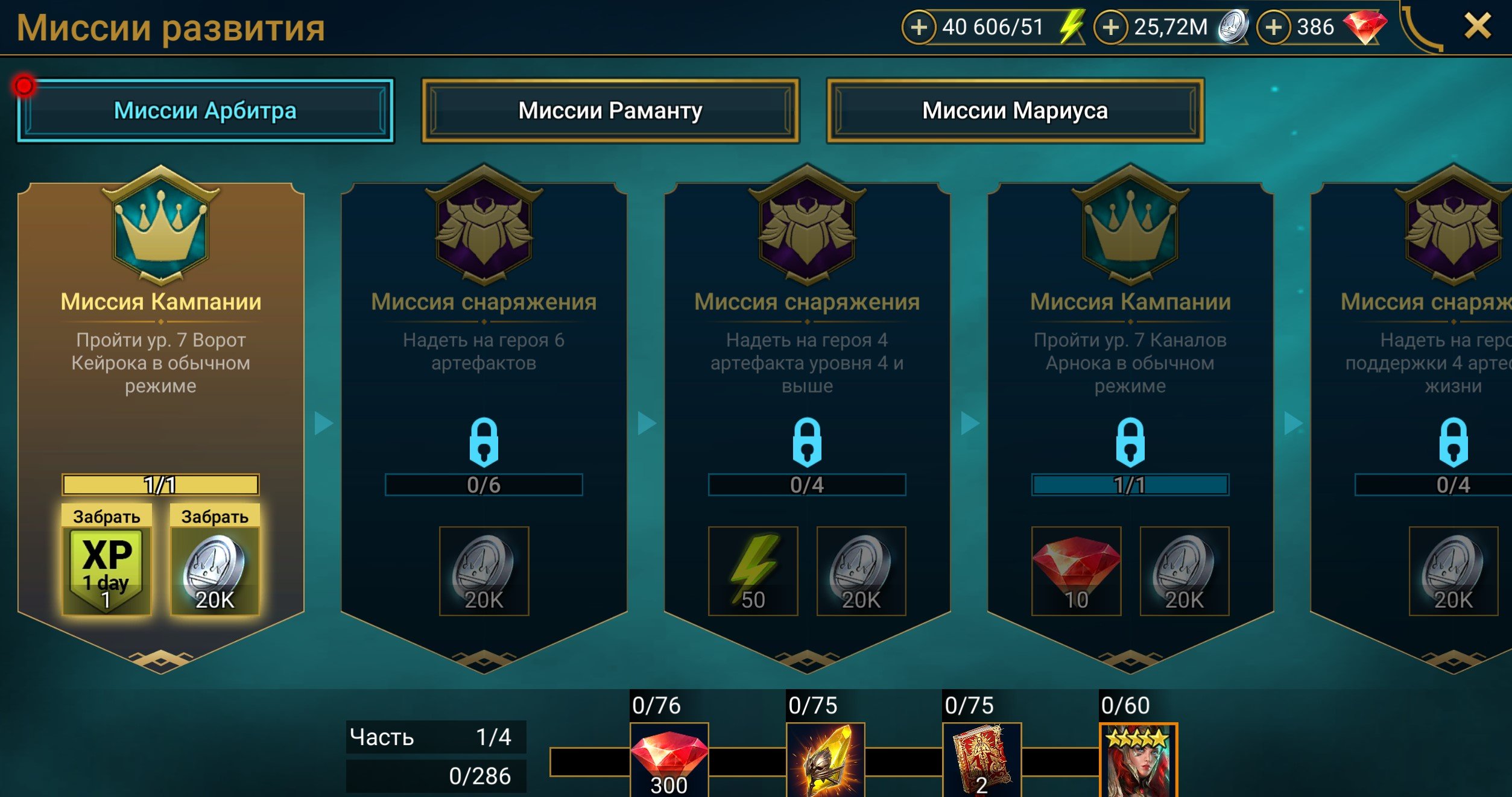Open the four-star champion reward portrait
Viewport: 1512px width, 797px height.
click(1138, 760)
